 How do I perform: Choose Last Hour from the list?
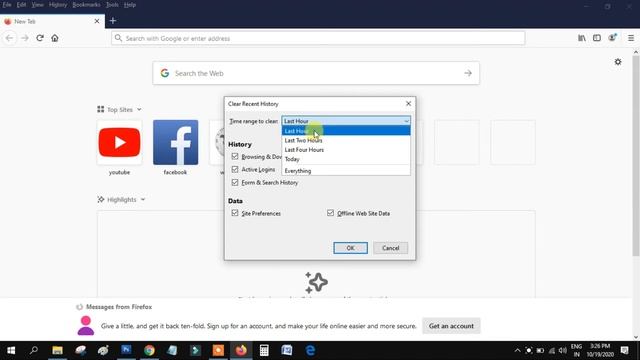(346, 131)
